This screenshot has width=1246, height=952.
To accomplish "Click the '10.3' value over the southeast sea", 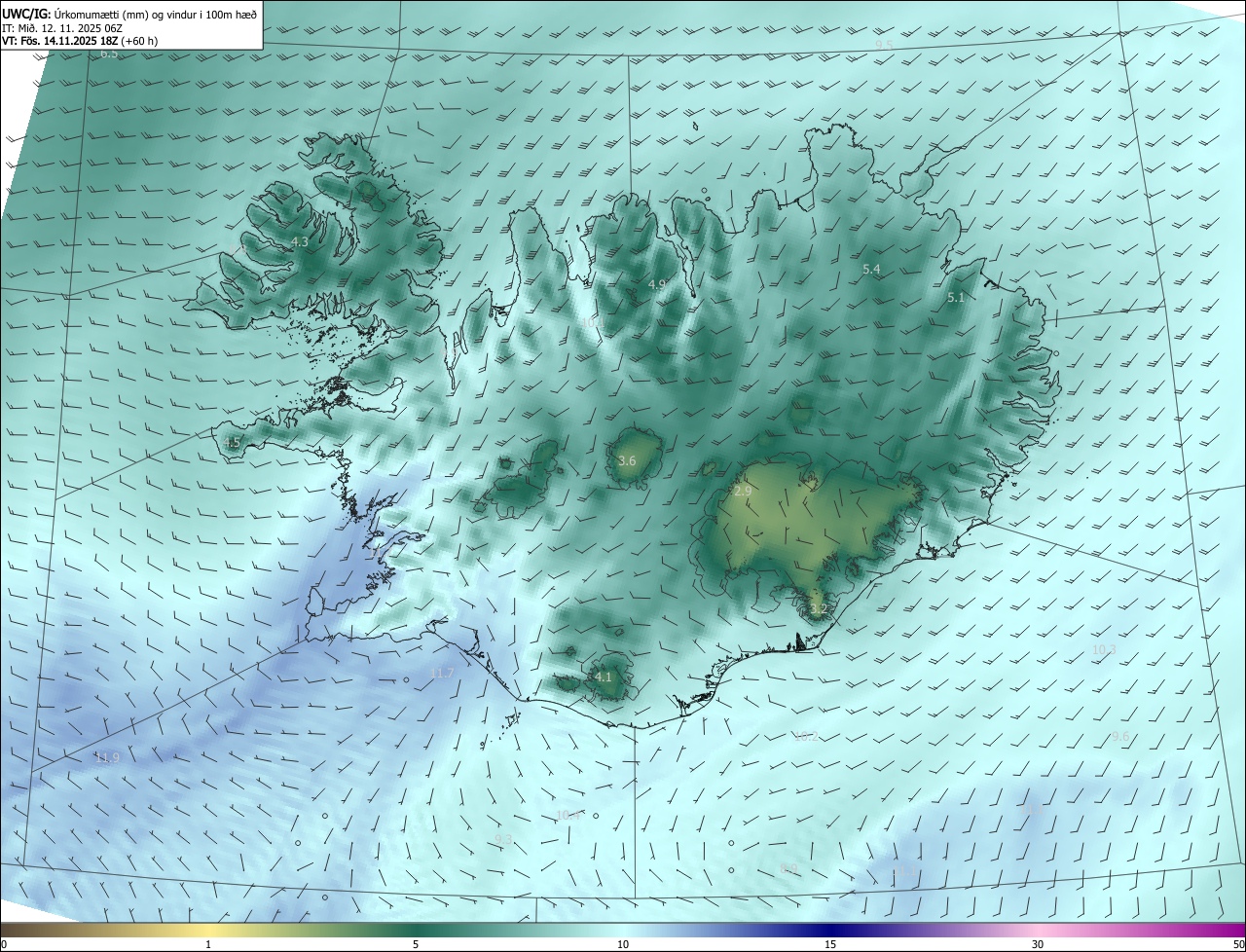I will (x=1104, y=649).
